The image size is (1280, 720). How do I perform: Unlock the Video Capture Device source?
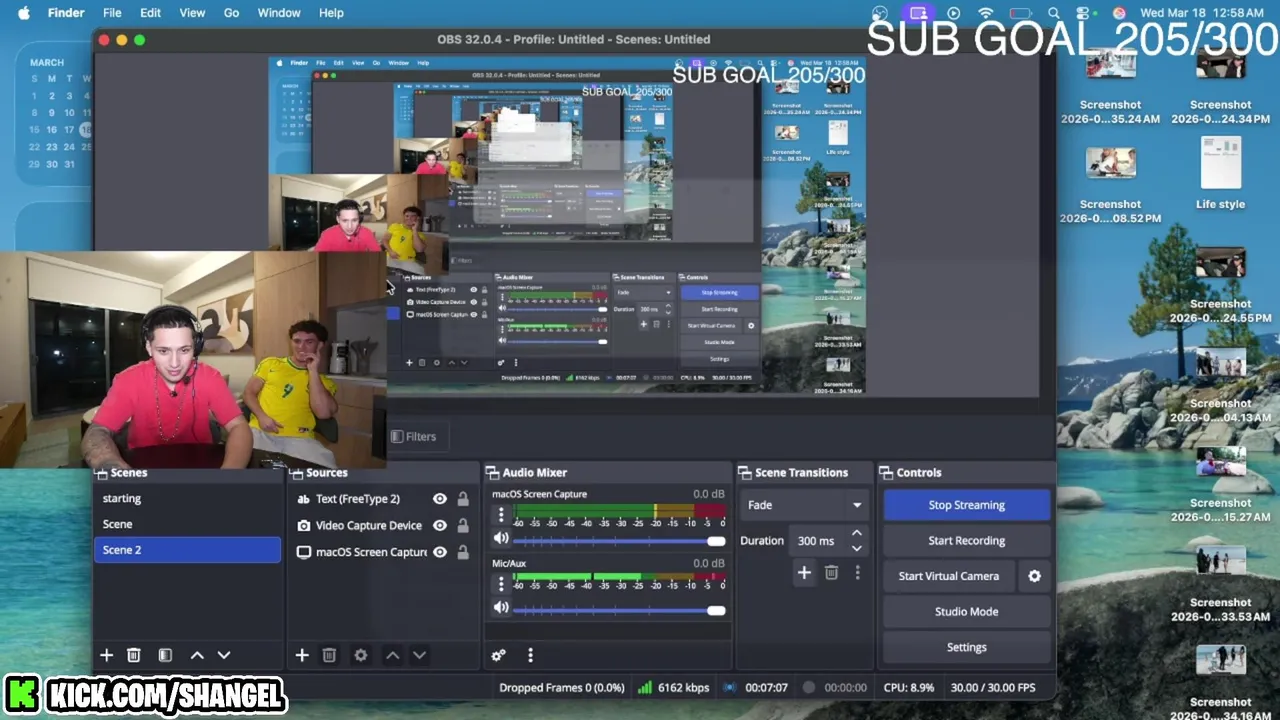point(463,525)
